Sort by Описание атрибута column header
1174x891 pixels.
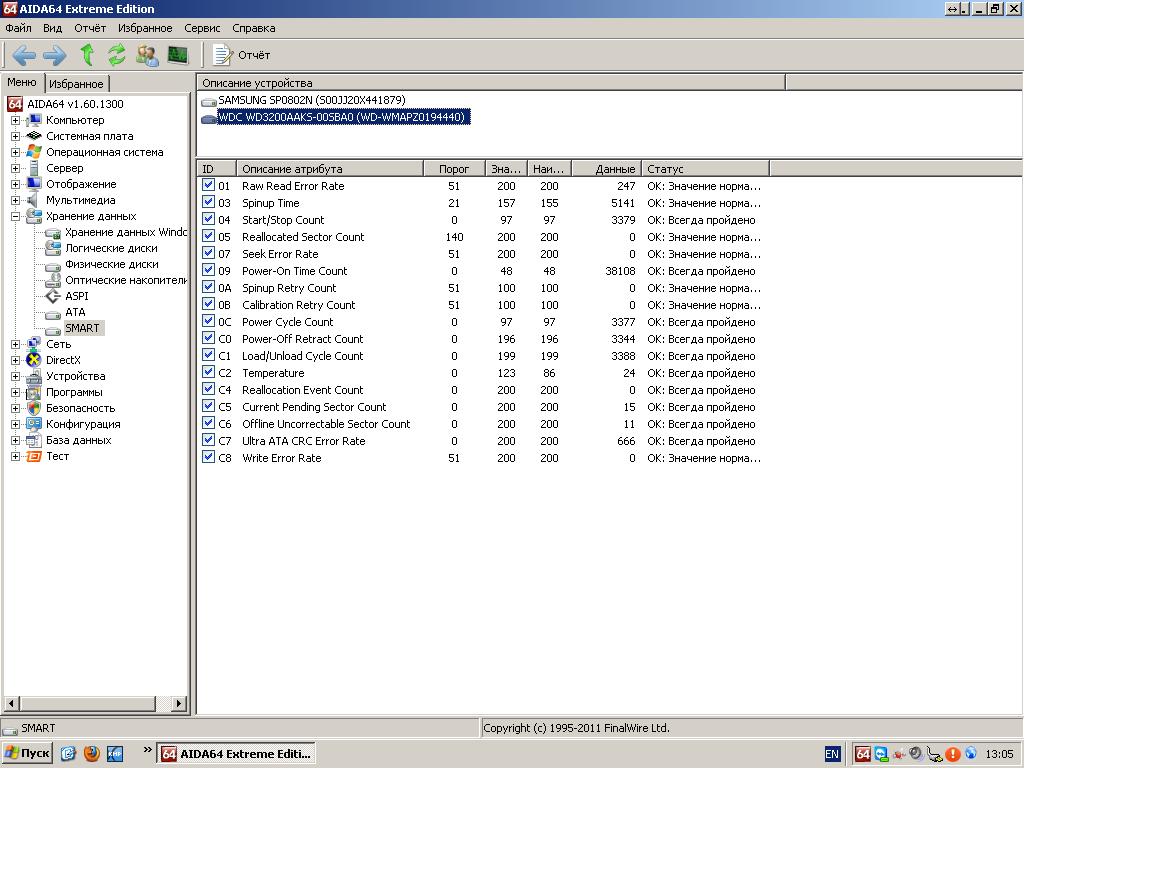[x=330, y=168]
